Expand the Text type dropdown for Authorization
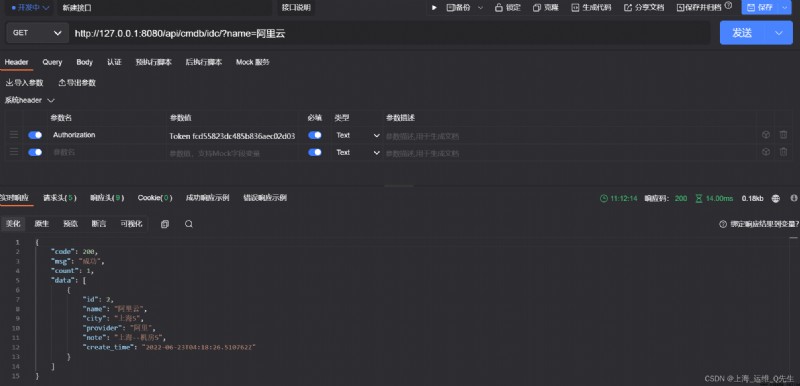 pyautogui.click(x=357, y=135)
